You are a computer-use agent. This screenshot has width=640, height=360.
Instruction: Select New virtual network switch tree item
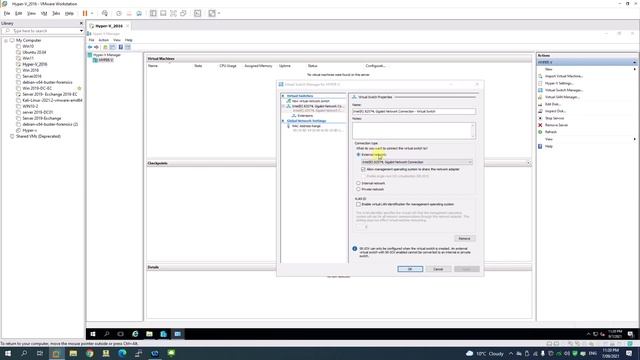[311, 101]
